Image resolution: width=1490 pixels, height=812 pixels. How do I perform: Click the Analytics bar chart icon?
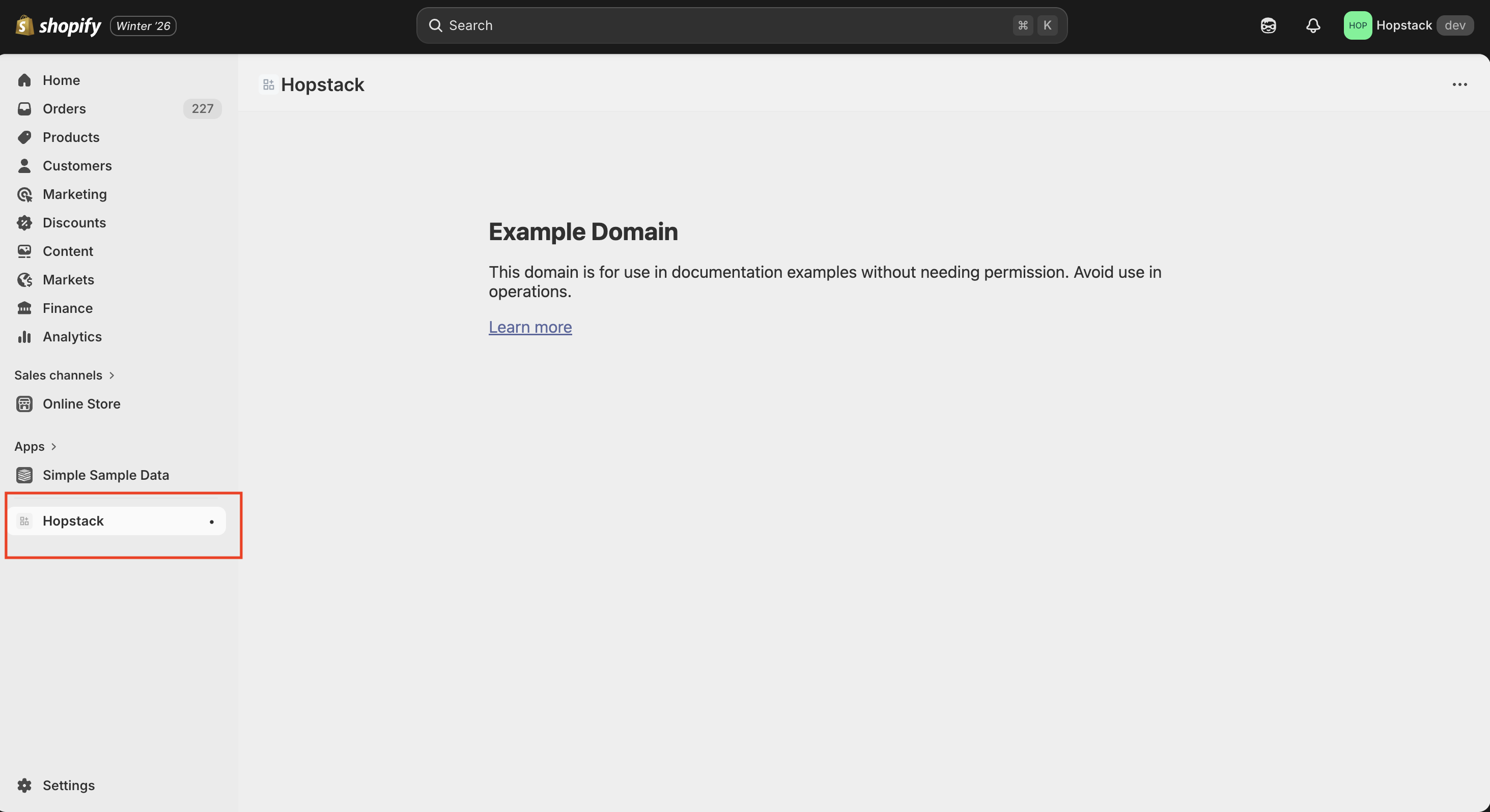tap(24, 337)
